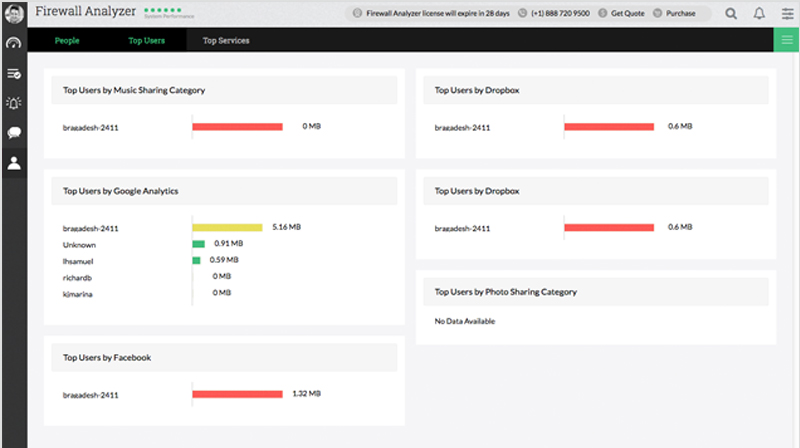
Task: Click the lhsamuel user row
Action: tap(78, 261)
